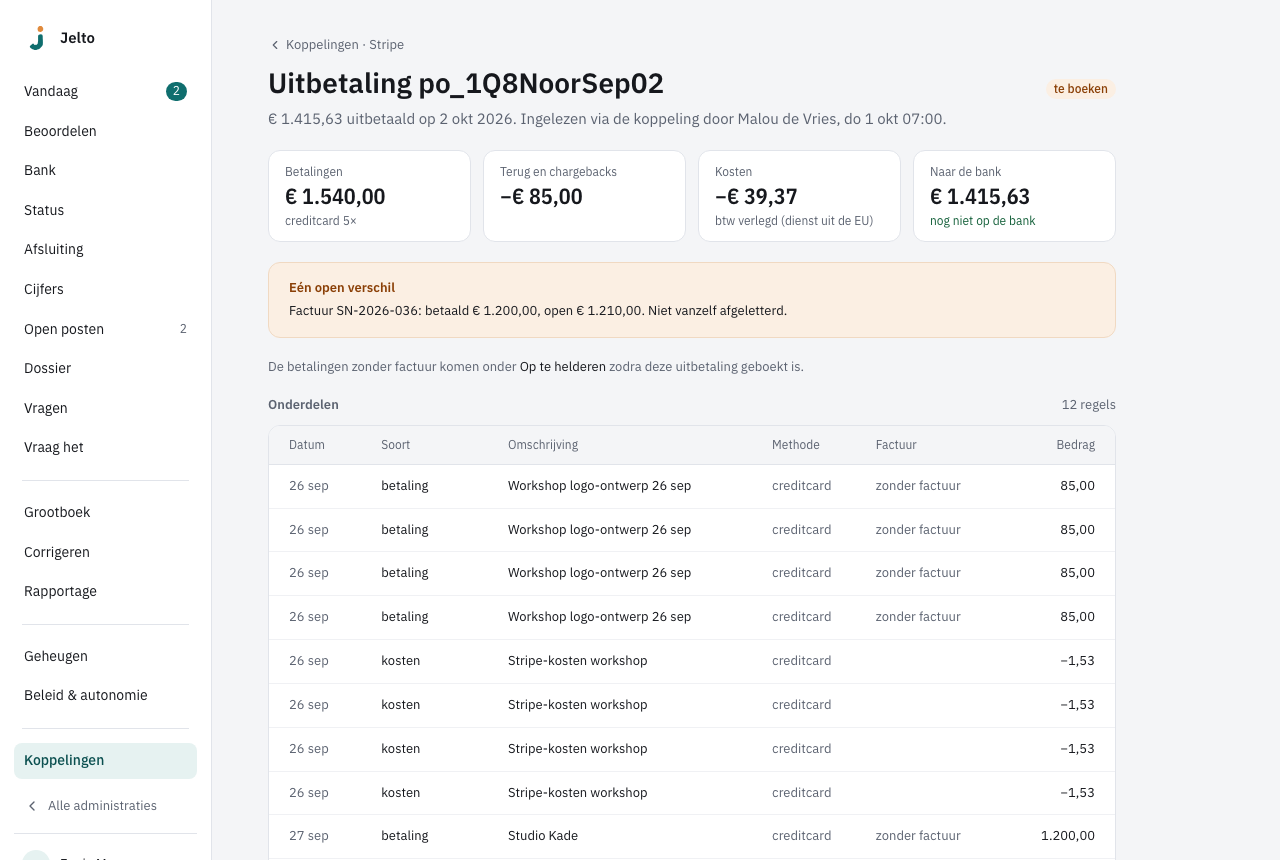Viewport: 1280px width, 860px height.
Task: Follow the Op te helderen link
Action: pyautogui.click(x=562, y=367)
